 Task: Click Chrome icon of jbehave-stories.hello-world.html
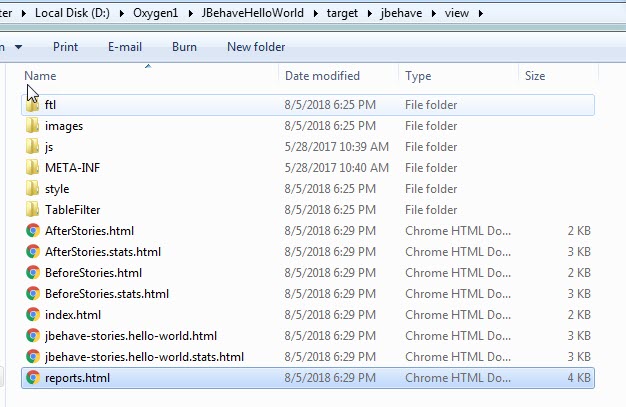[x=33, y=336]
